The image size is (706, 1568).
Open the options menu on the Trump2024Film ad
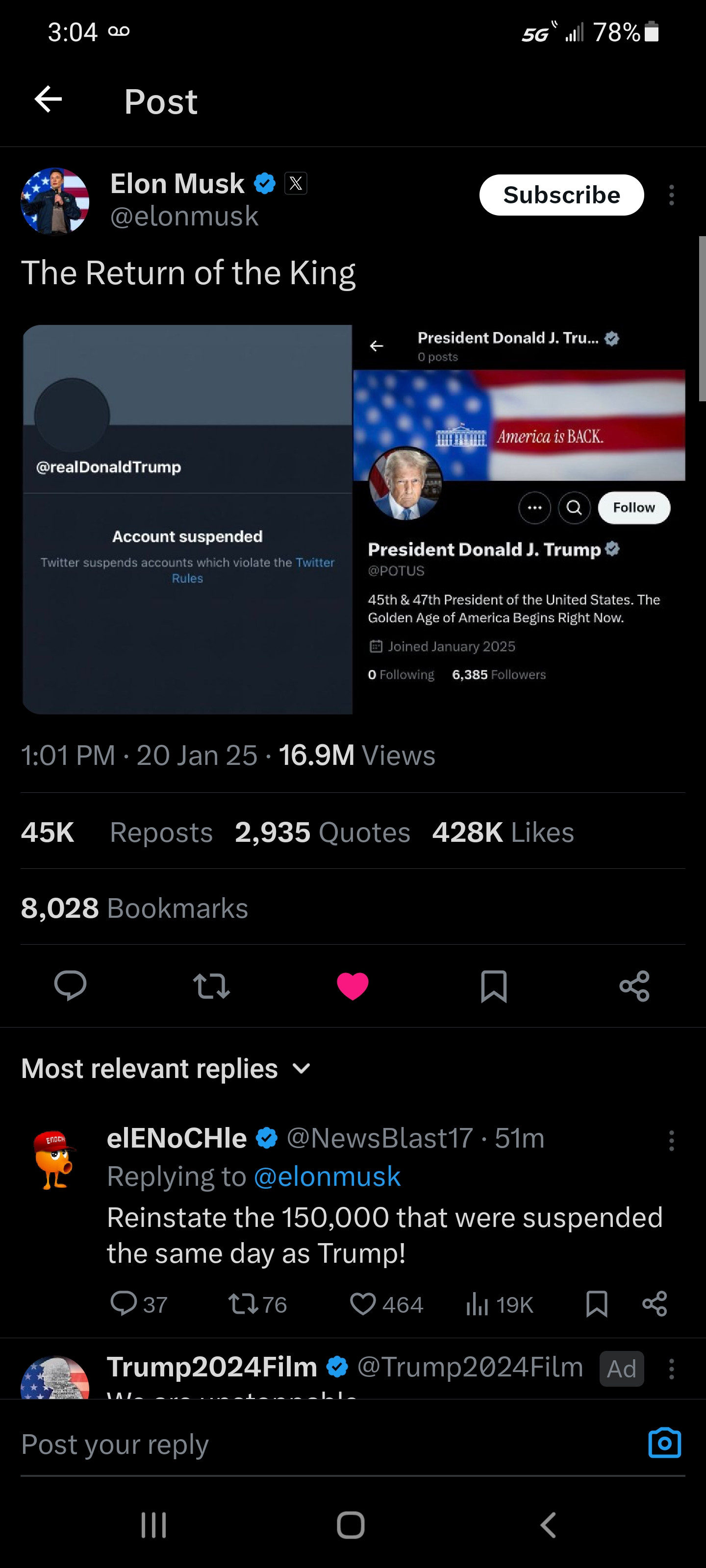[671, 1369]
